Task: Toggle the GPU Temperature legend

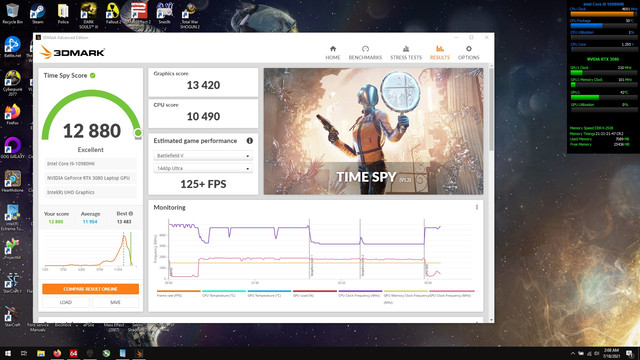Action: click(x=269, y=293)
